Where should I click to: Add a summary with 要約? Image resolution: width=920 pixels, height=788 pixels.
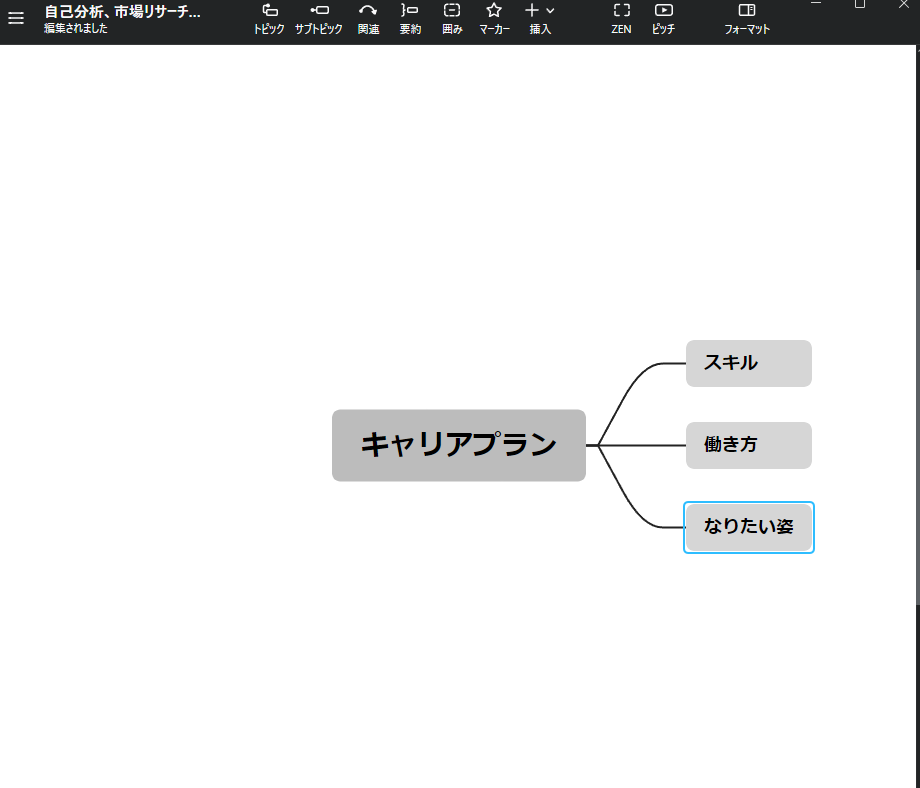[410, 19]
